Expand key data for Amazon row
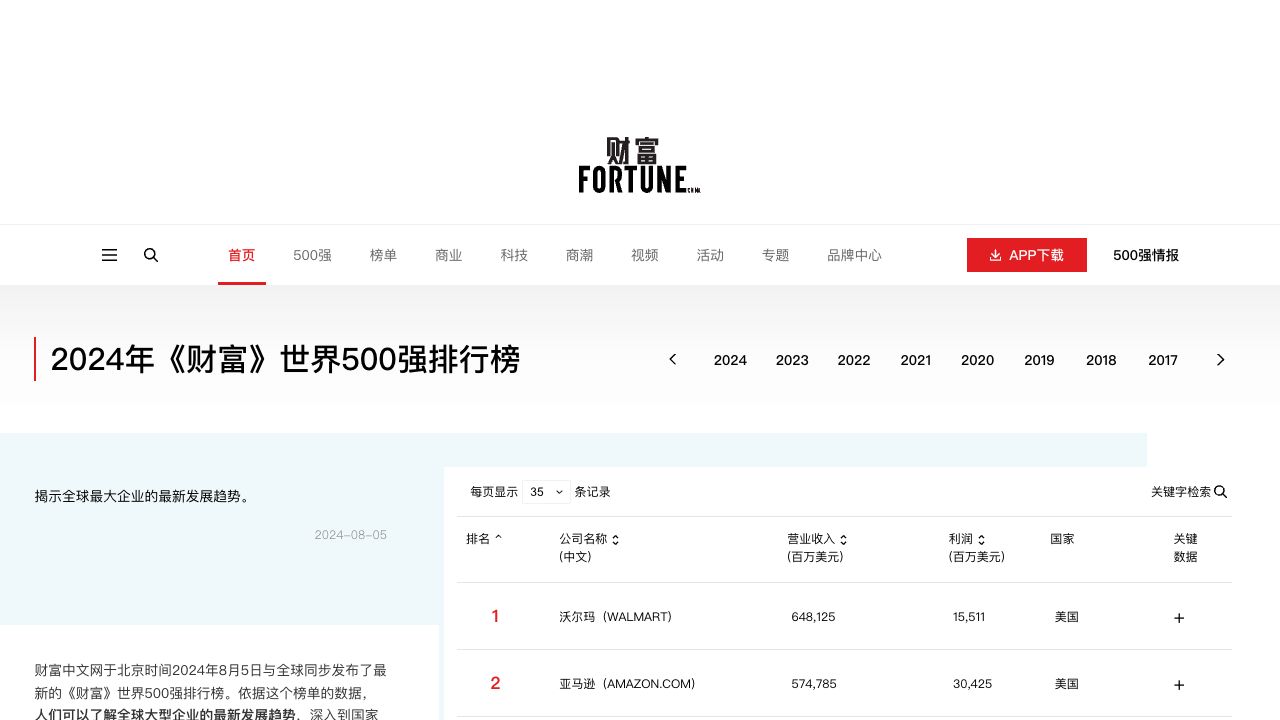The height and width of the screenshot is (720, 1280). [x=1179, y=685]
